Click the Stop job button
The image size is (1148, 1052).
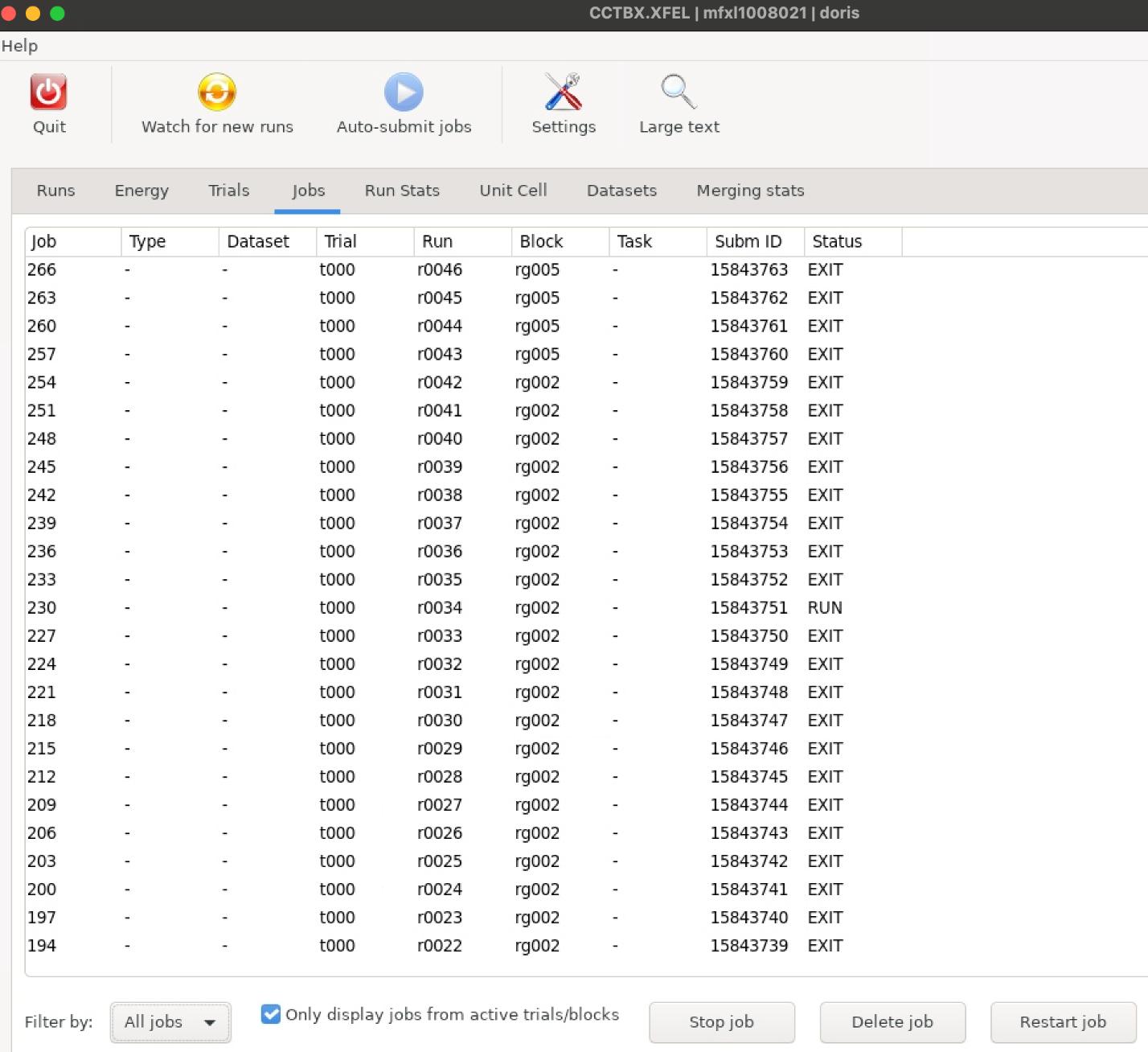tap(722, 1022)
